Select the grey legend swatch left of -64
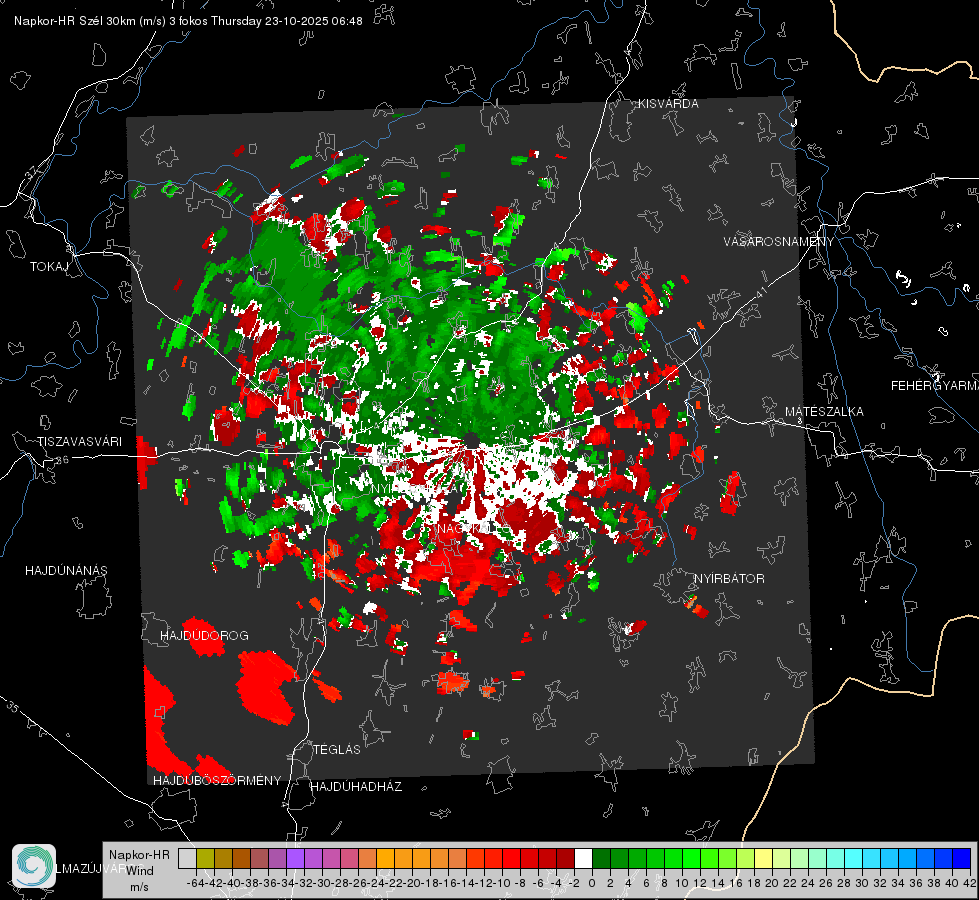 [187, 859]
